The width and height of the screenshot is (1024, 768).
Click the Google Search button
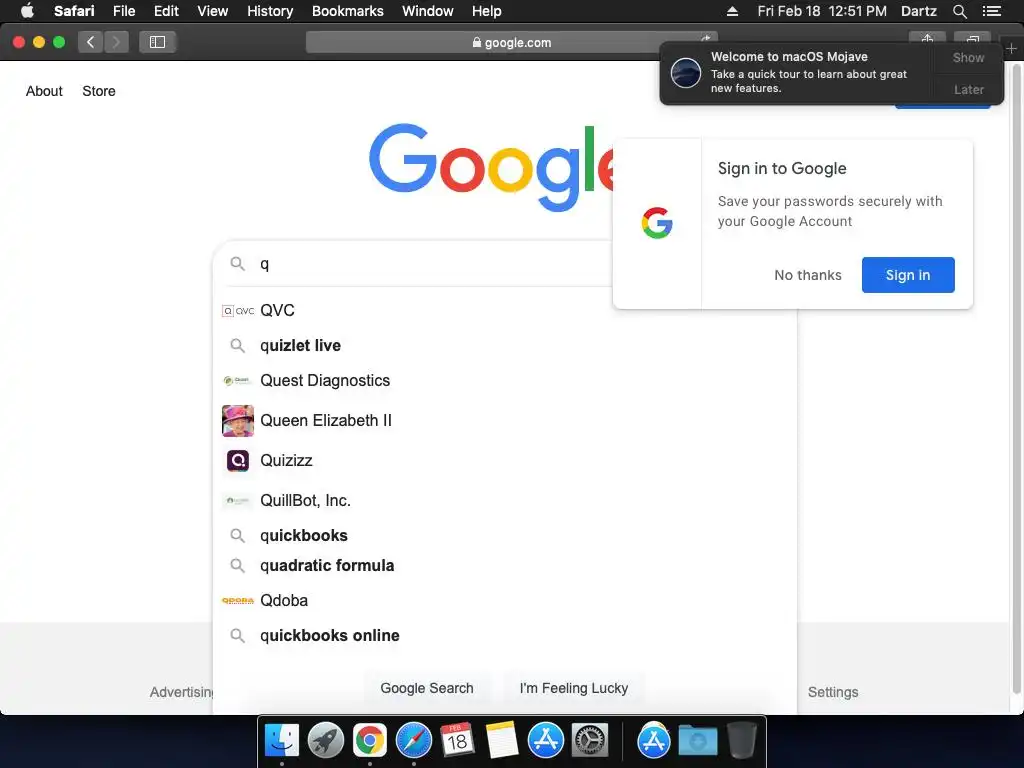427,688
